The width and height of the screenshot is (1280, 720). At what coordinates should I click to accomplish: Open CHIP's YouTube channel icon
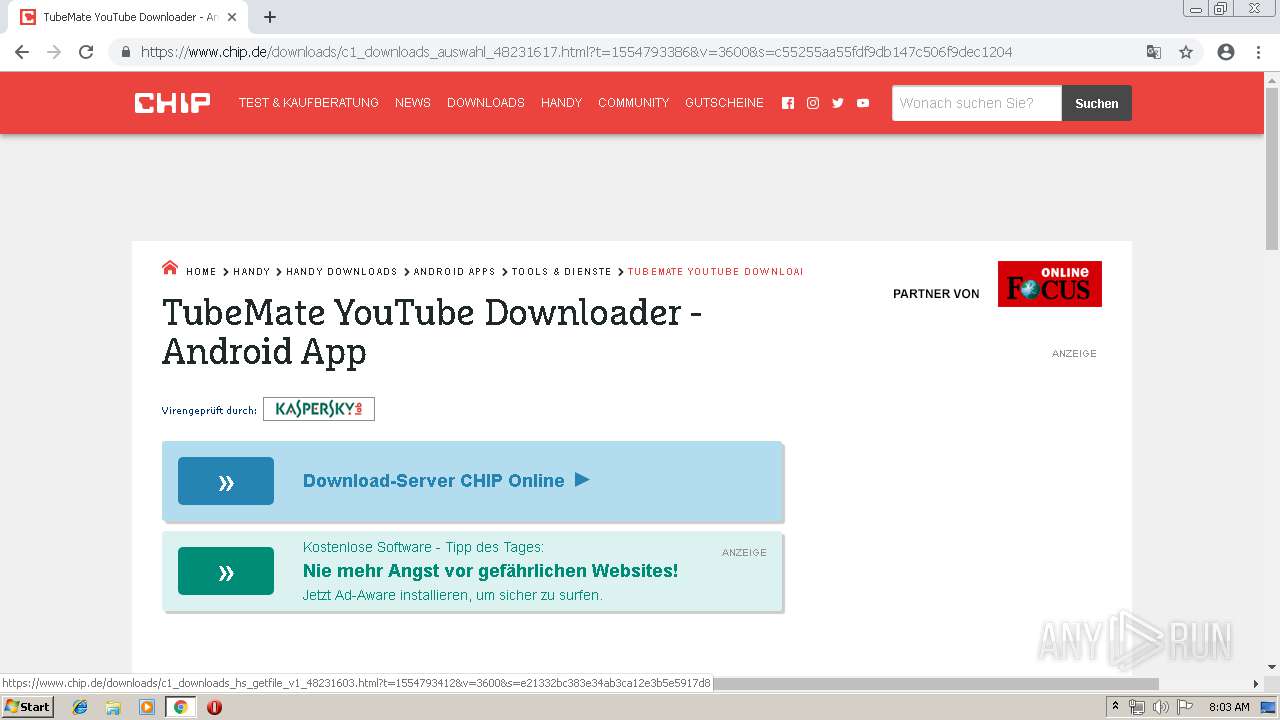[863, 103]
